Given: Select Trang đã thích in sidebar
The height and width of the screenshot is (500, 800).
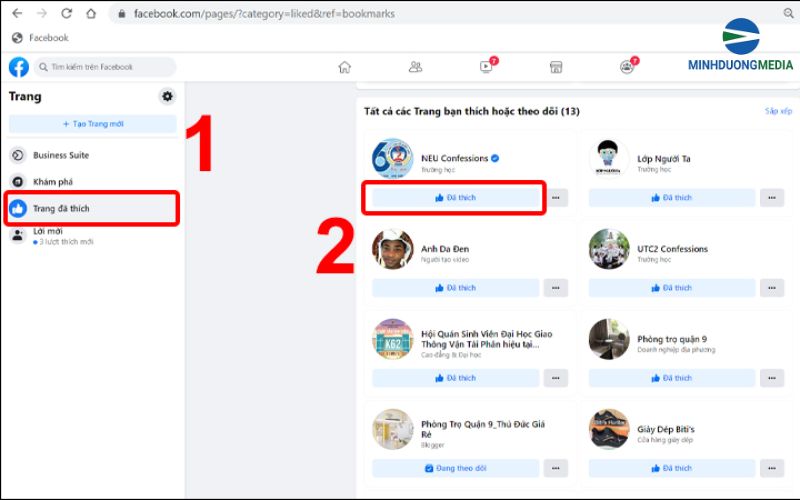Looking at the screenshot, I should (93, 208).
